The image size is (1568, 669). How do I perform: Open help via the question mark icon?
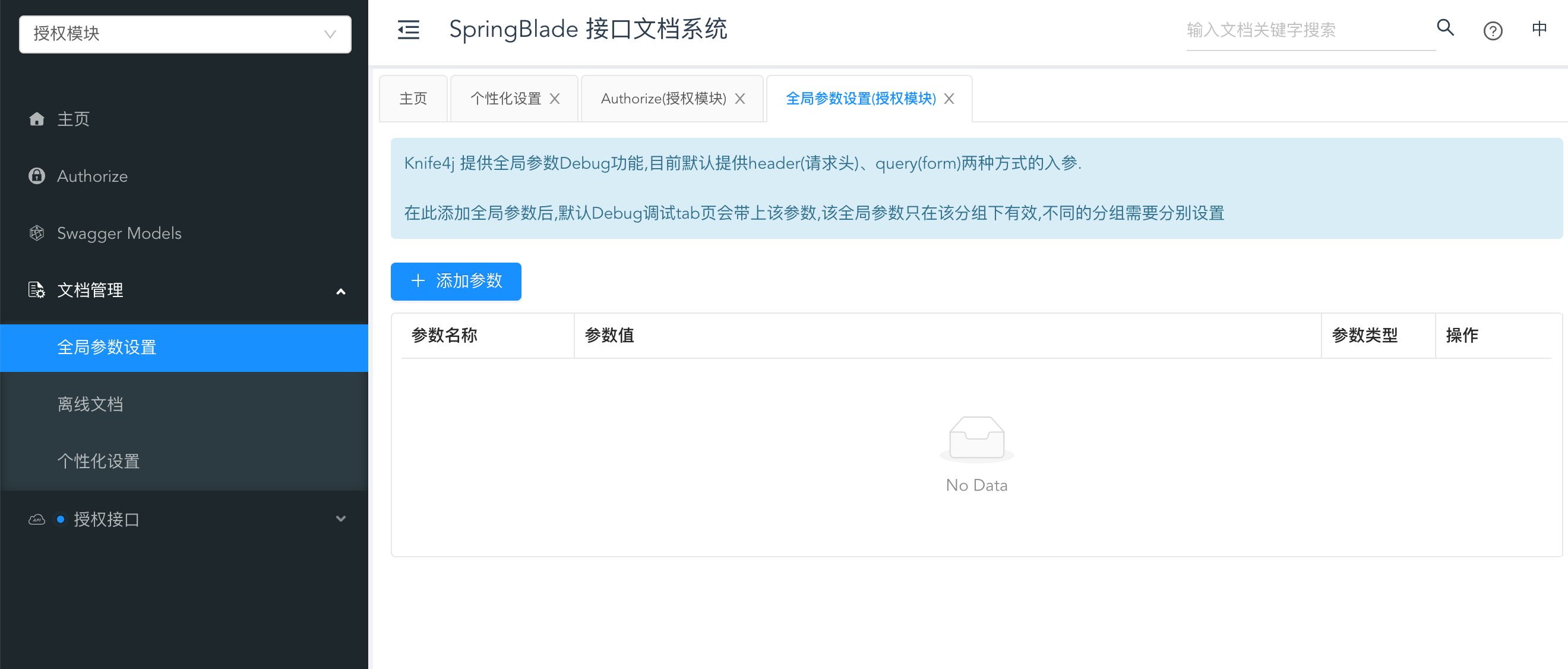[x=1493, y=30]
